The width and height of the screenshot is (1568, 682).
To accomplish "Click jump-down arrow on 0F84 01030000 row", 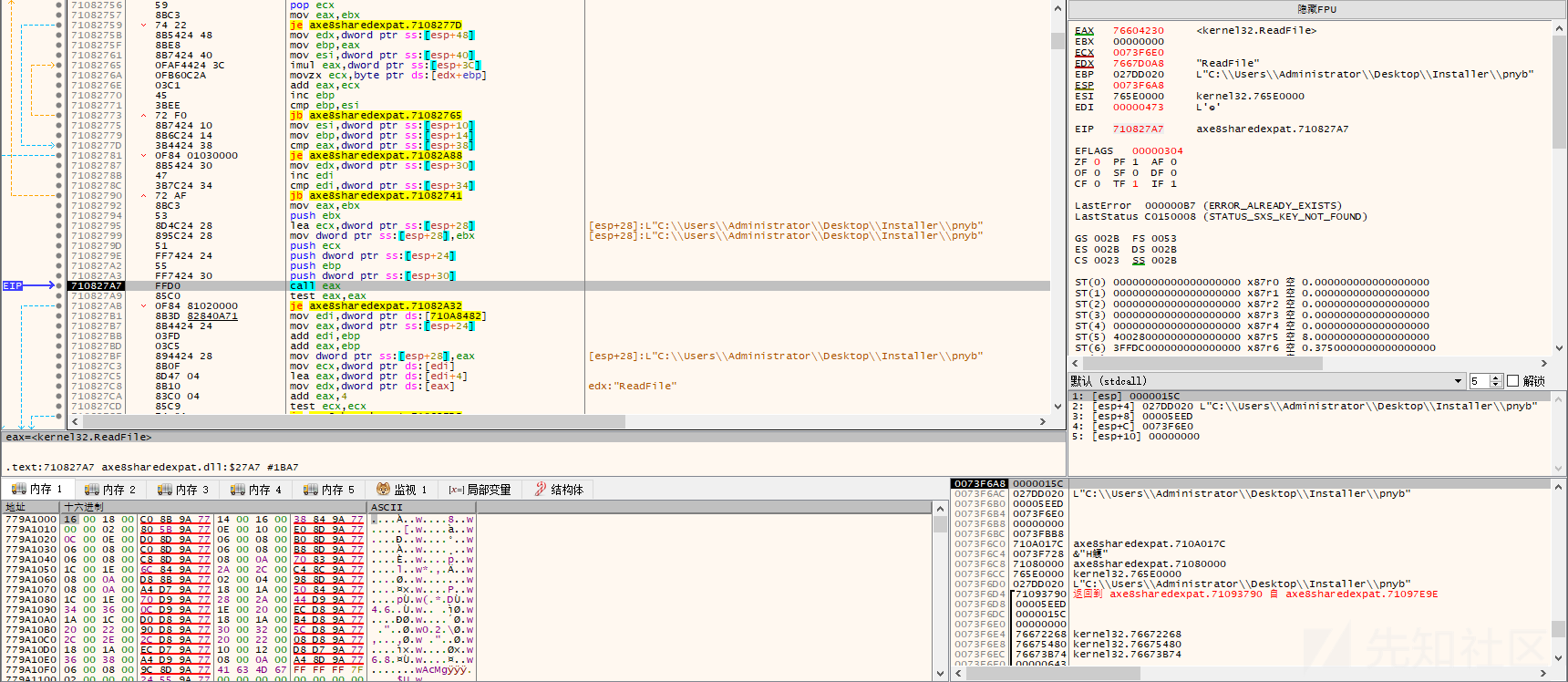I will [143, 155].
